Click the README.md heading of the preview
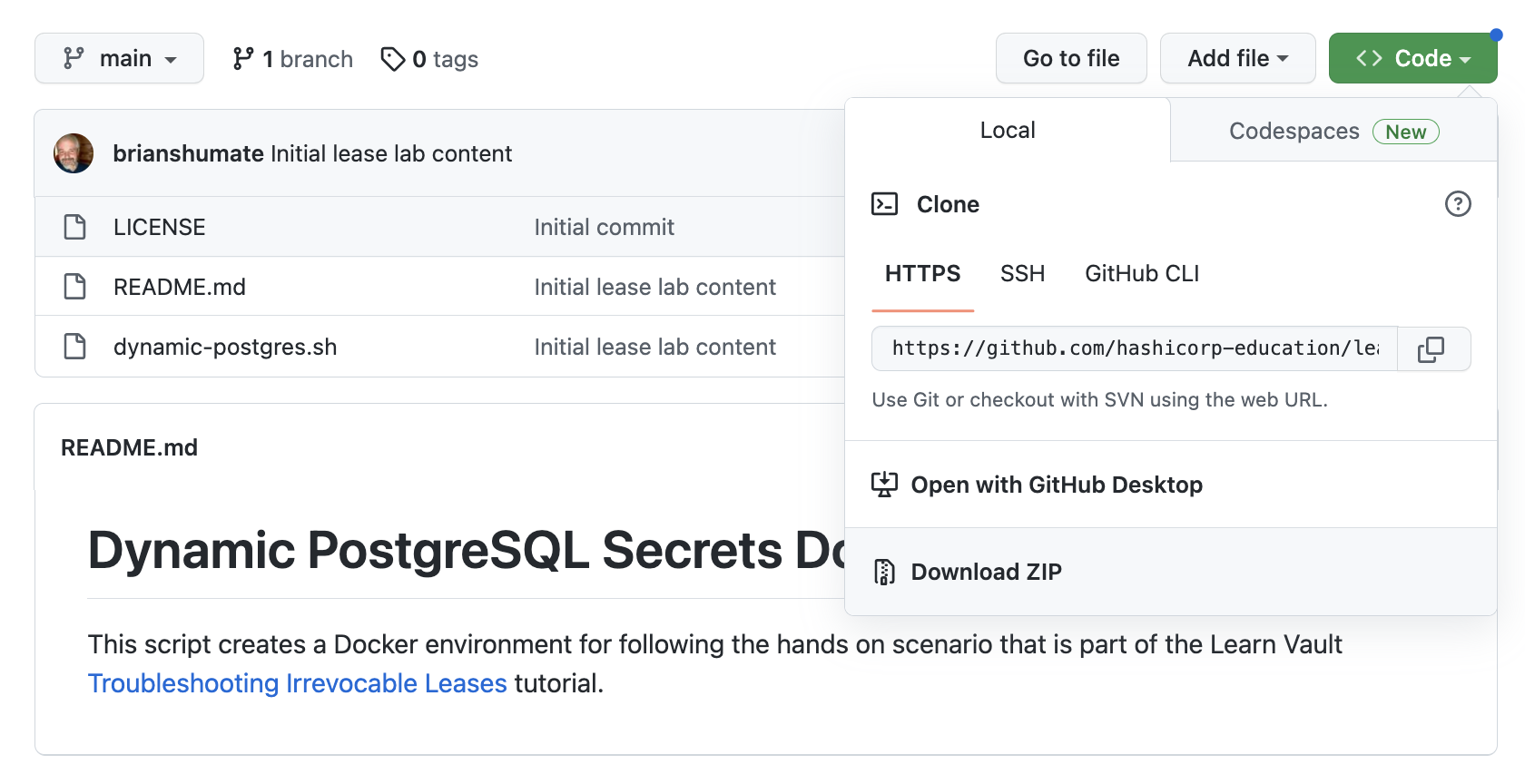 (129, 447)
